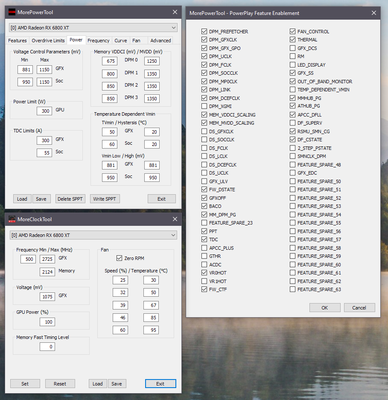Screen dimensions: 388x400
Task: Open the Frequency tab
Action: click(x=98, y=41)
